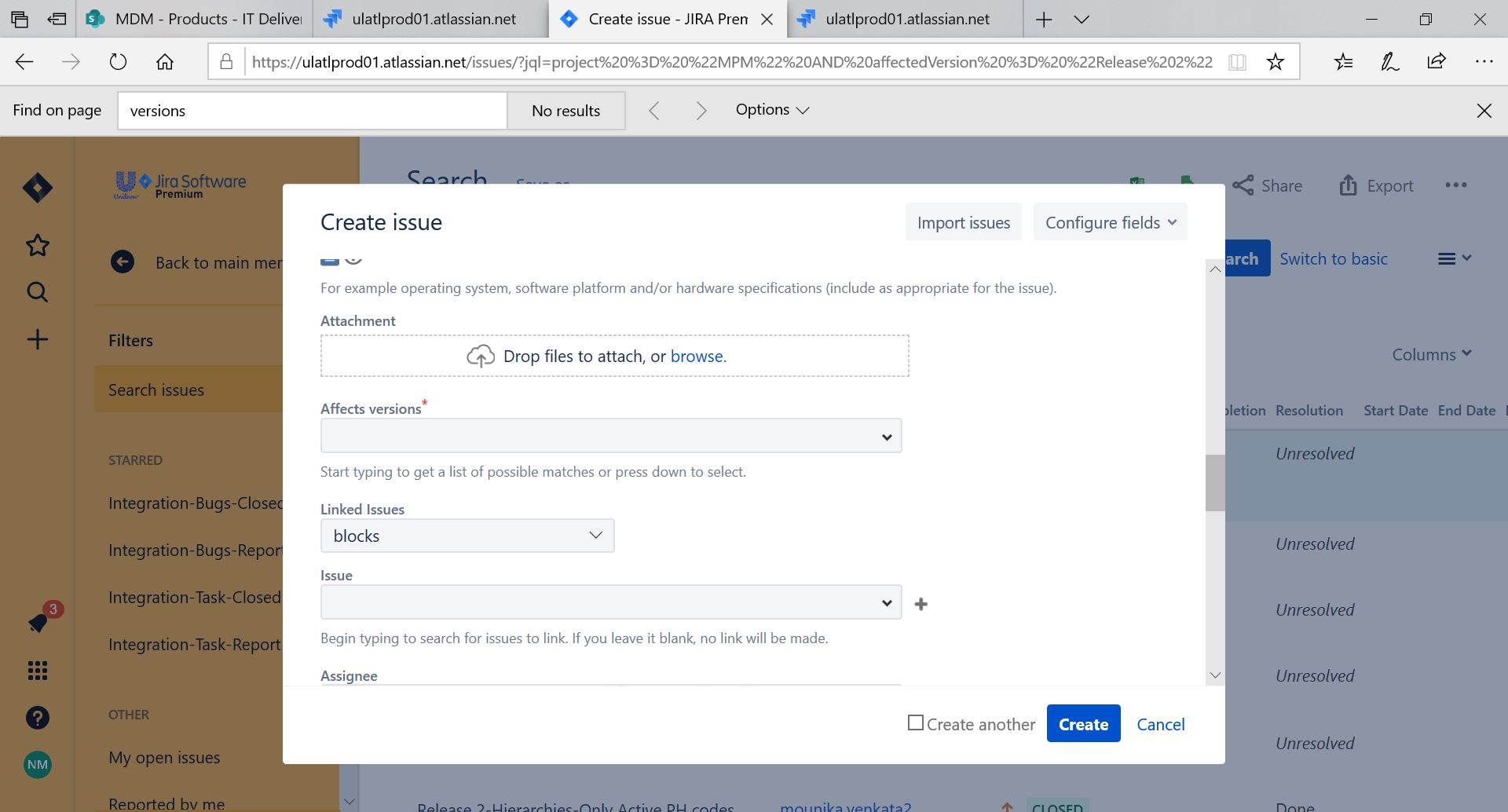Switch to MDM - Products browser tab

[194, 19]
